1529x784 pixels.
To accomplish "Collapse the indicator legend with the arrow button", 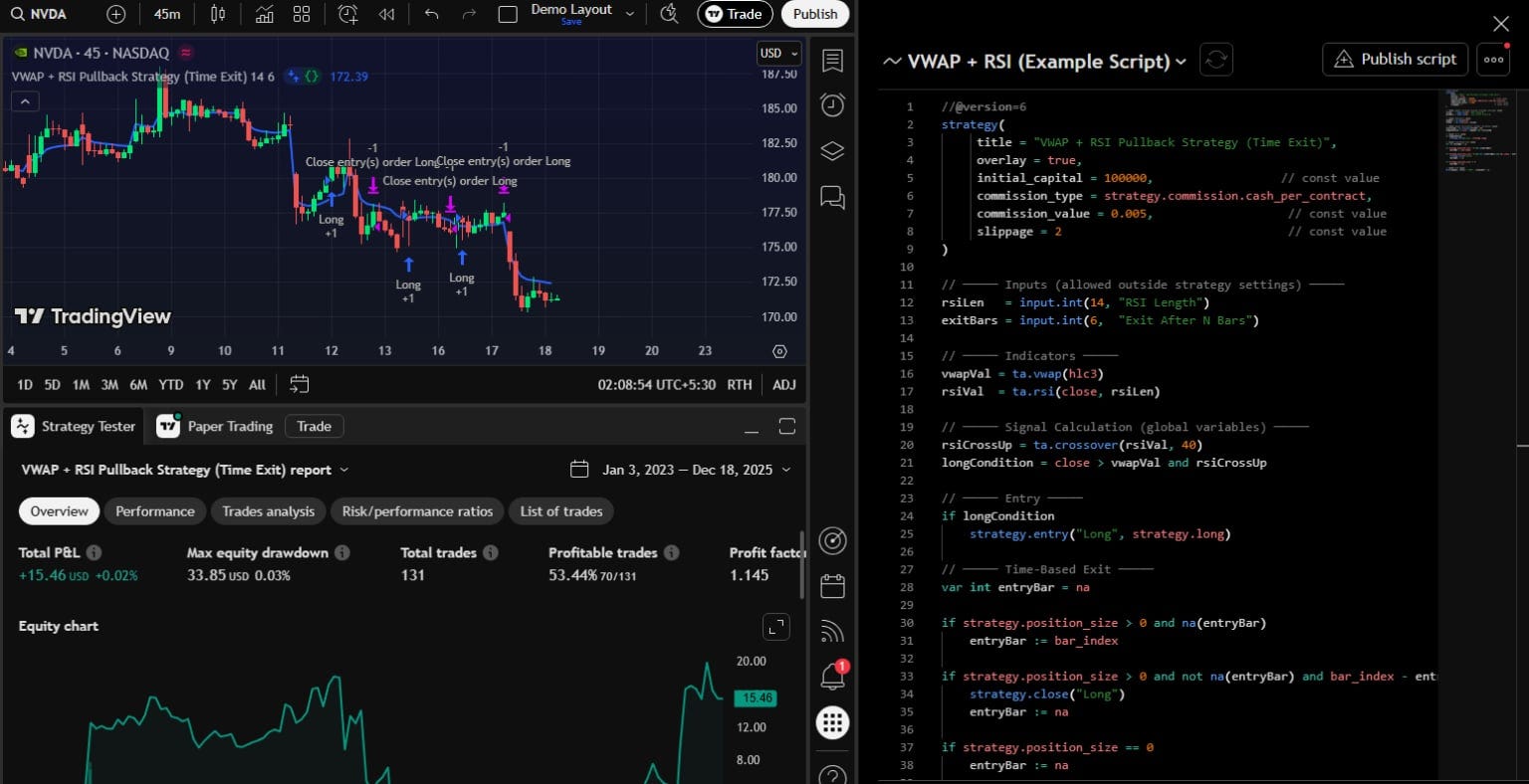I will pos(25,101).
